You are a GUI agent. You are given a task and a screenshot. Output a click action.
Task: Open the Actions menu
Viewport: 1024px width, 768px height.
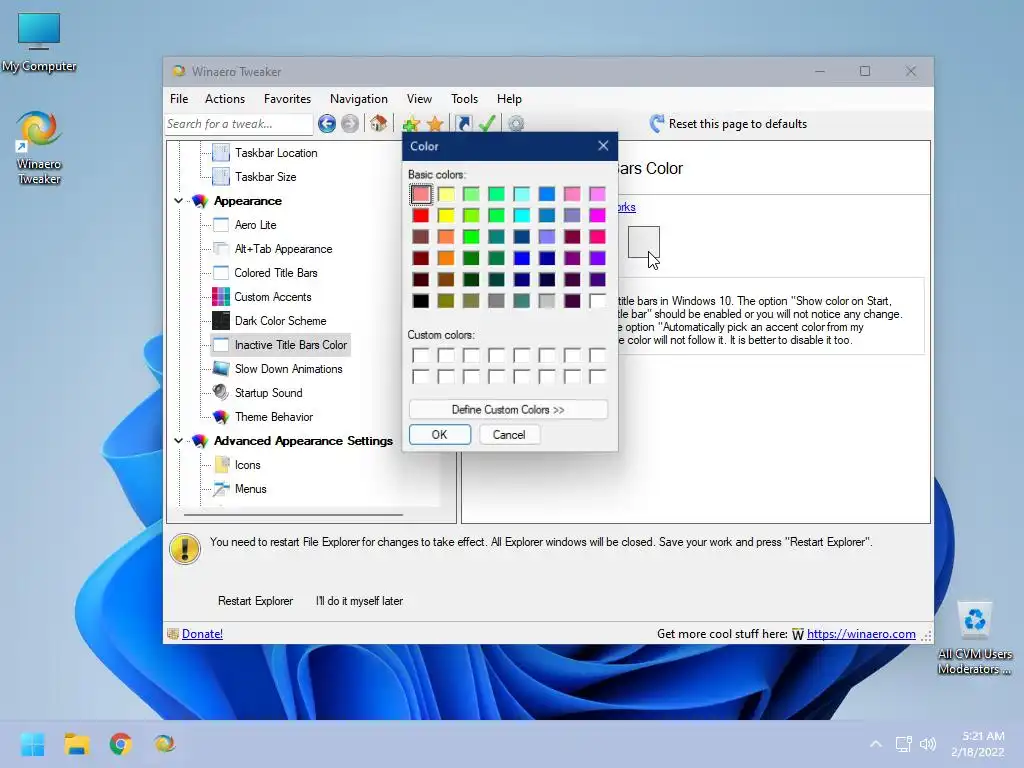(x=225, y=99)
